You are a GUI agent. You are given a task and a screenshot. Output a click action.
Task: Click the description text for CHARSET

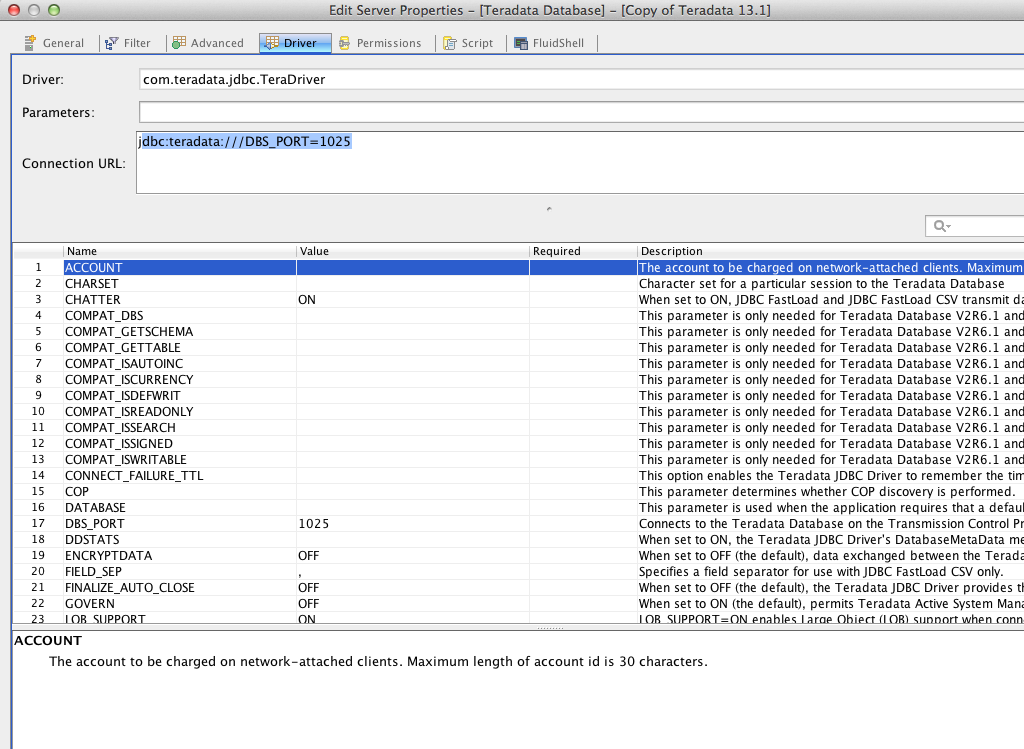click(822, 283)
